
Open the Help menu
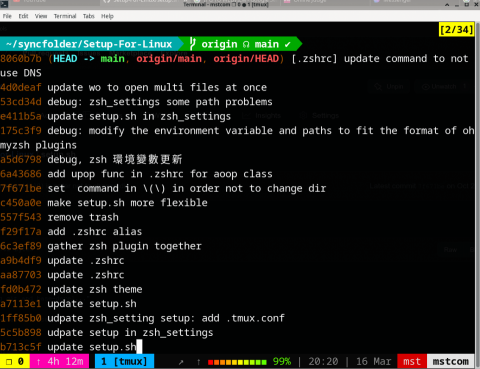coord(107,16)
